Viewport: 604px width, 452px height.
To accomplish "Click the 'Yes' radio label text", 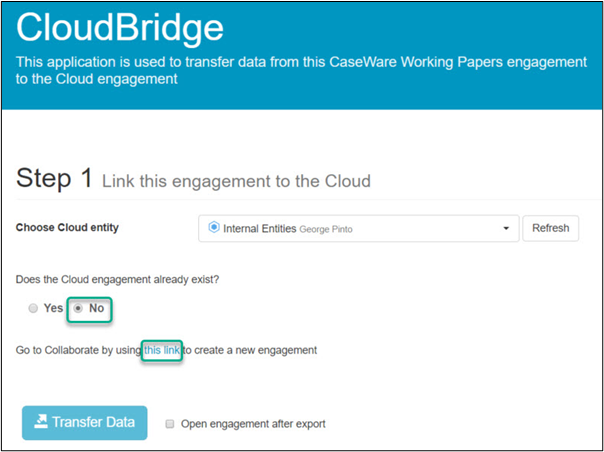I will pos(53,309).
